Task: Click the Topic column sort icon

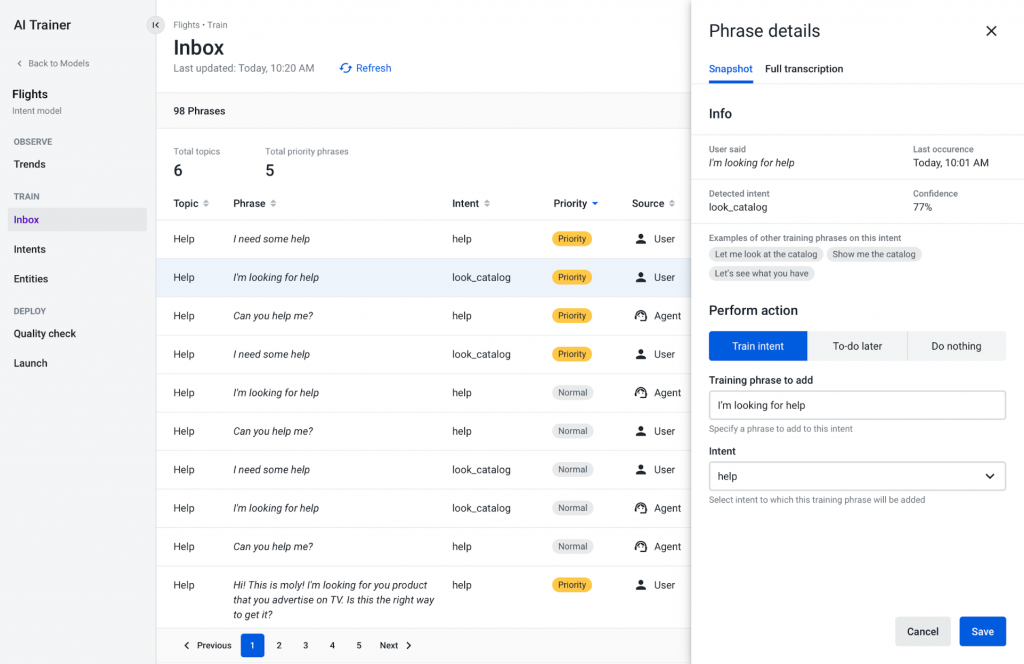Action: (206, 204)
